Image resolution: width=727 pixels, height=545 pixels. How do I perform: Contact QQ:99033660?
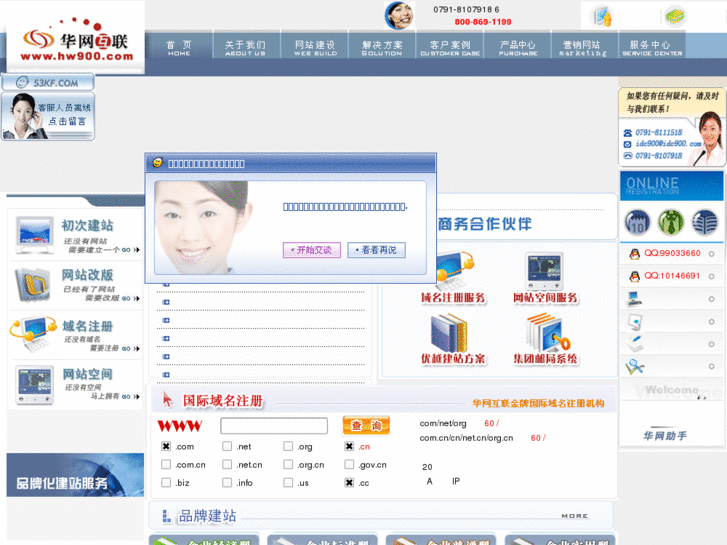[672, 253]
